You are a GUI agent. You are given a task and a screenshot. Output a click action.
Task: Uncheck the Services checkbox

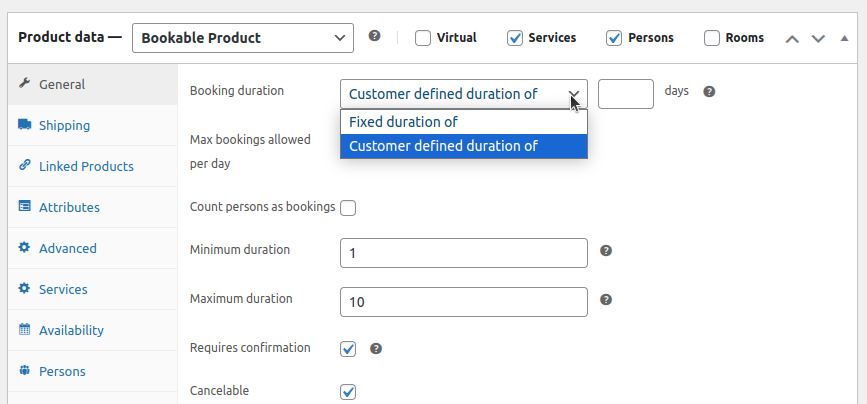point(515,38)
